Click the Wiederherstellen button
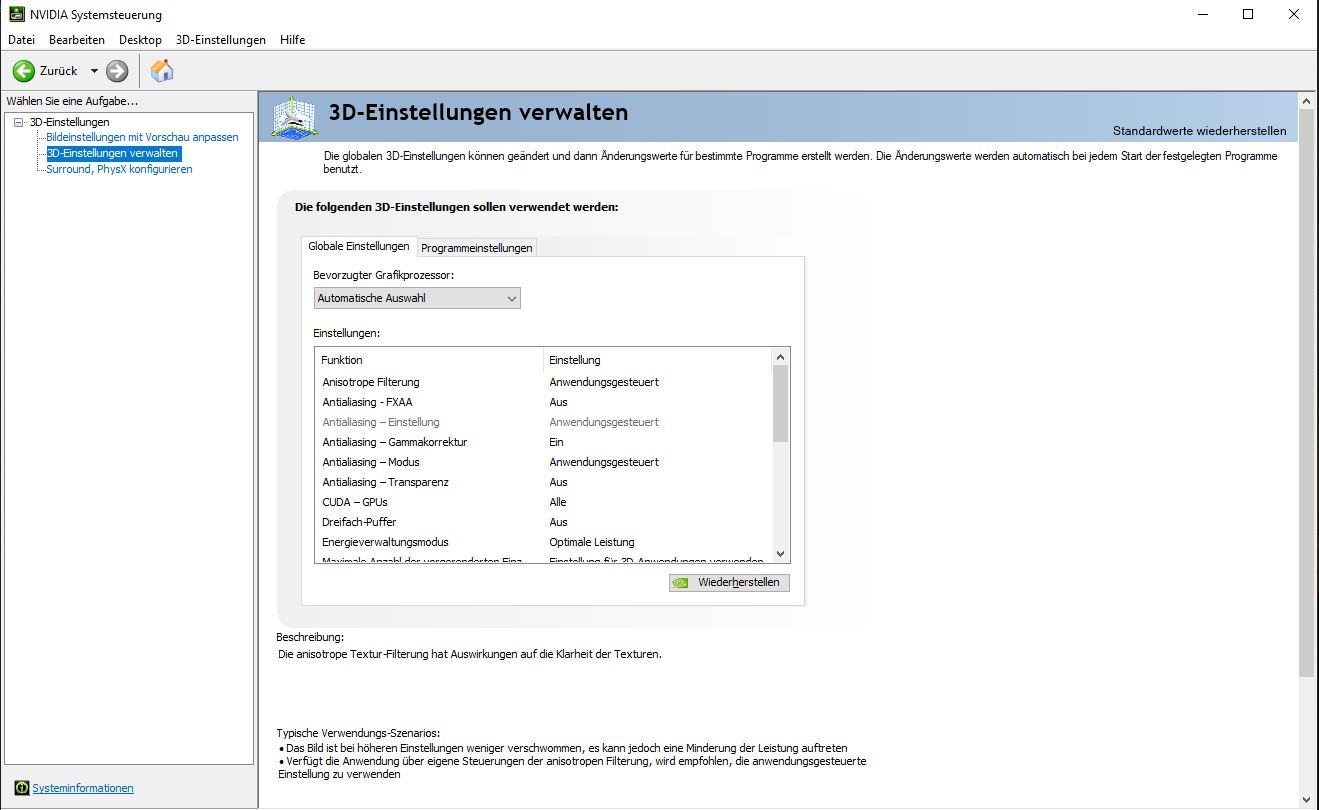 [729, 582]
